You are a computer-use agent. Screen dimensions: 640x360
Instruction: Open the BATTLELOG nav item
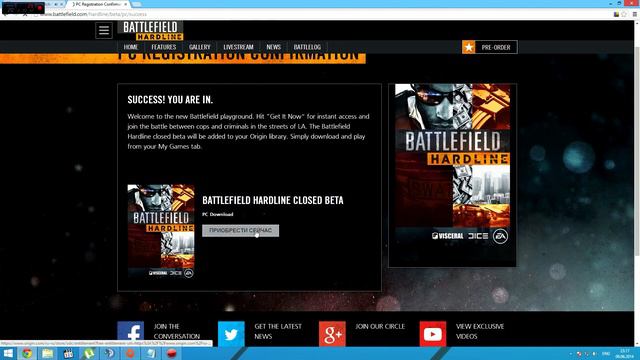[x=307, y=47]
